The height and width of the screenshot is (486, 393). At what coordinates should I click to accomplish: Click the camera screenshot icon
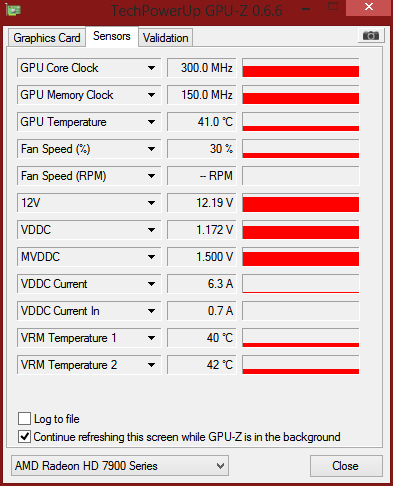point(371,35)
